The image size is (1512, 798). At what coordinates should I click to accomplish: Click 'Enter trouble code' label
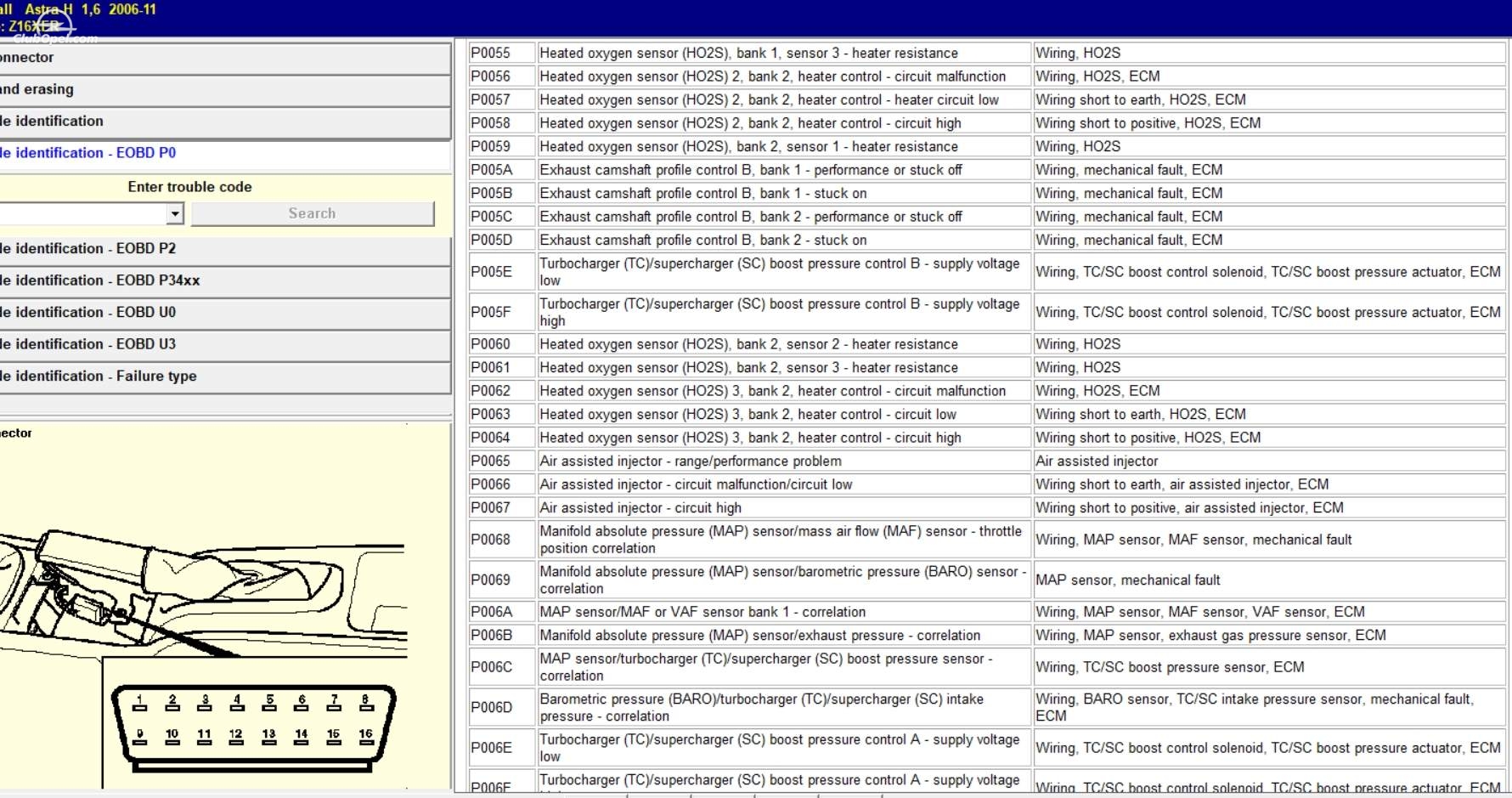(189, 187)
